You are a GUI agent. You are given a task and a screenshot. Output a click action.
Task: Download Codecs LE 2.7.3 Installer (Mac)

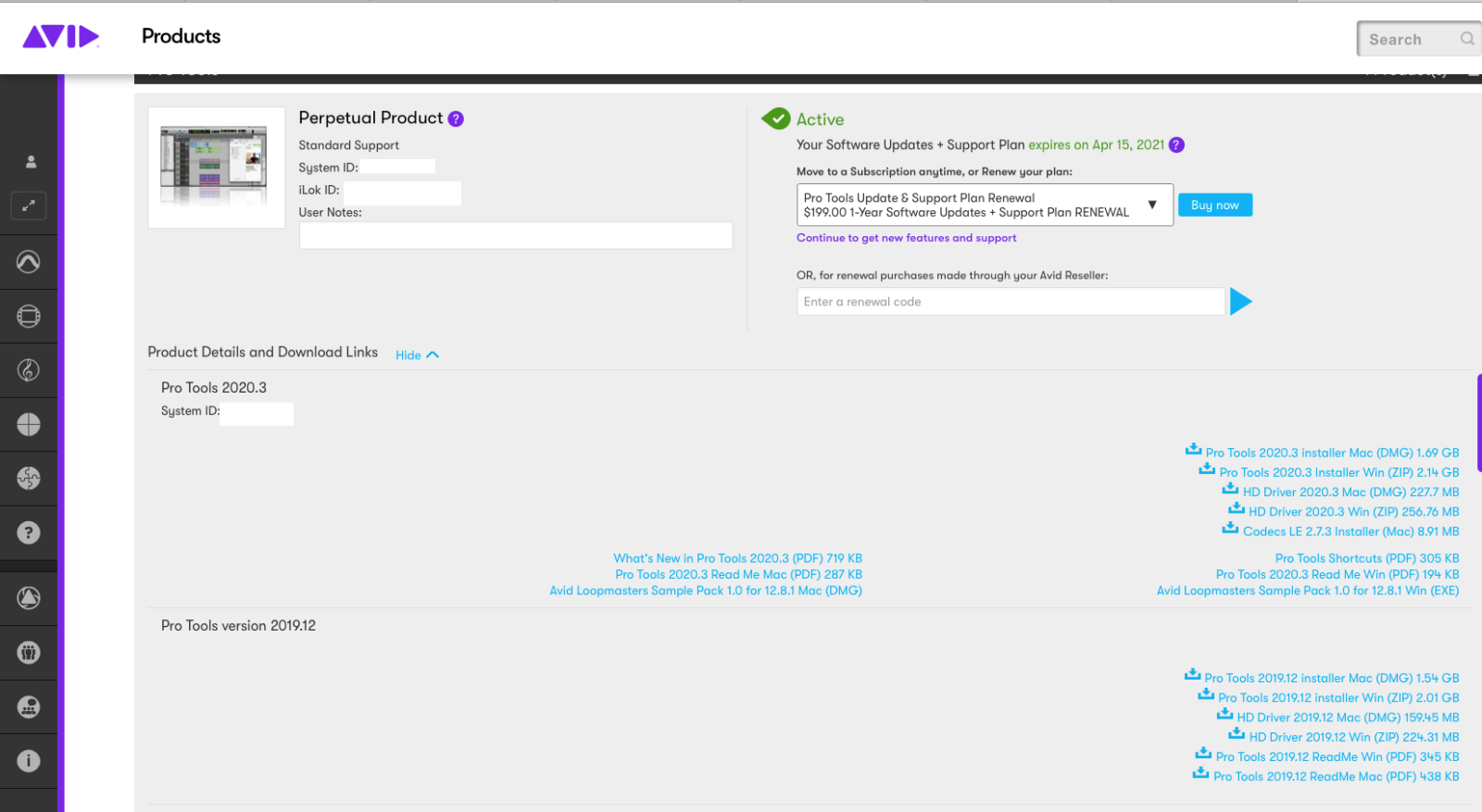click(x=1350, y=531)
